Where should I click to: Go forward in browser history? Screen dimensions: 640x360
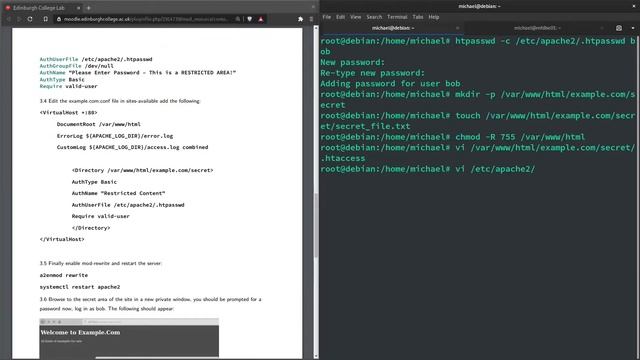click(x=19, y=19)
